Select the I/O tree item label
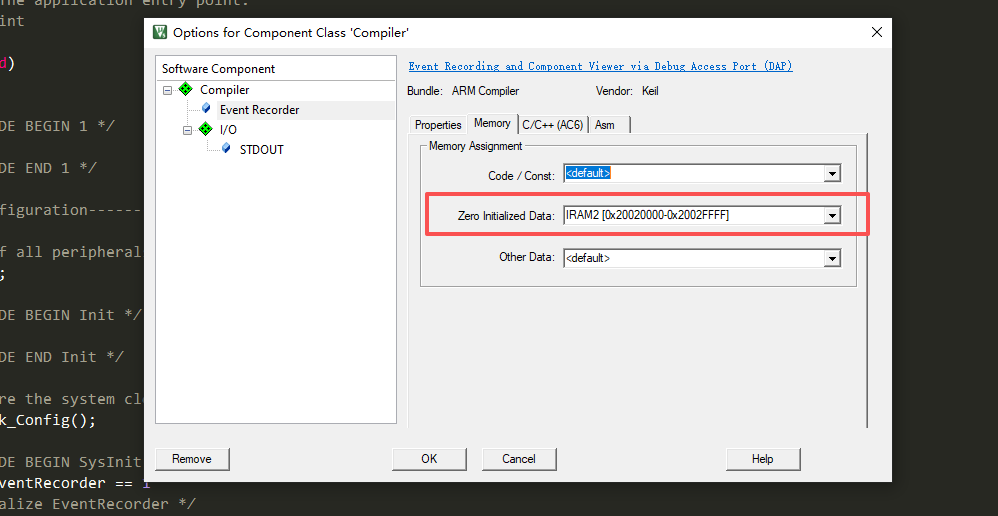Viewport: 998px width, 516px height. pos(228,130)
